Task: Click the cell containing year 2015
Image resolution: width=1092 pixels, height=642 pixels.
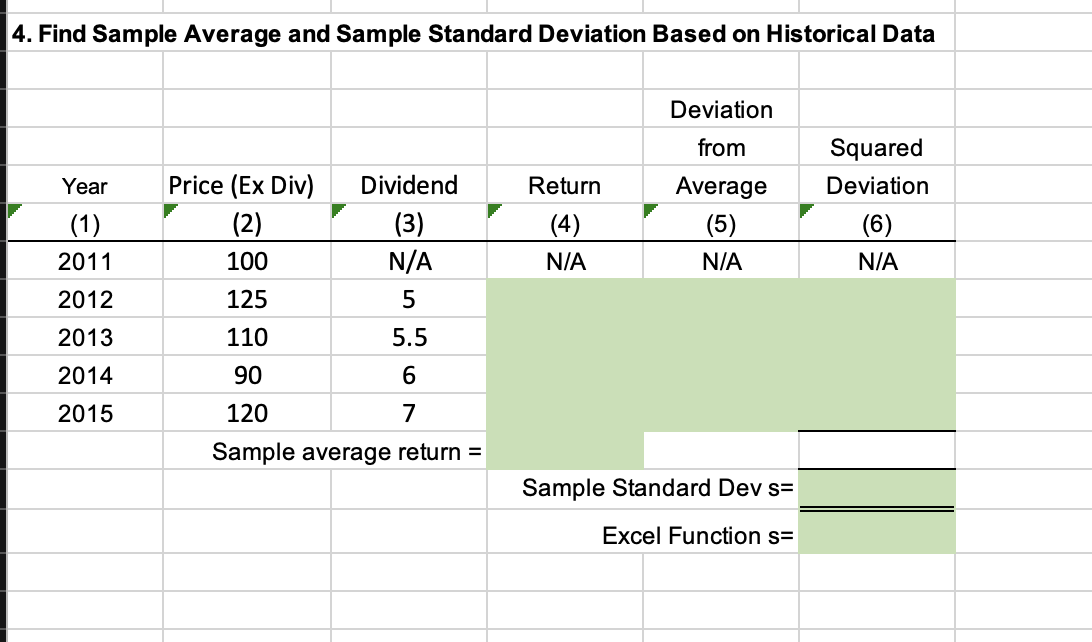Action: [x=87, y=413]
